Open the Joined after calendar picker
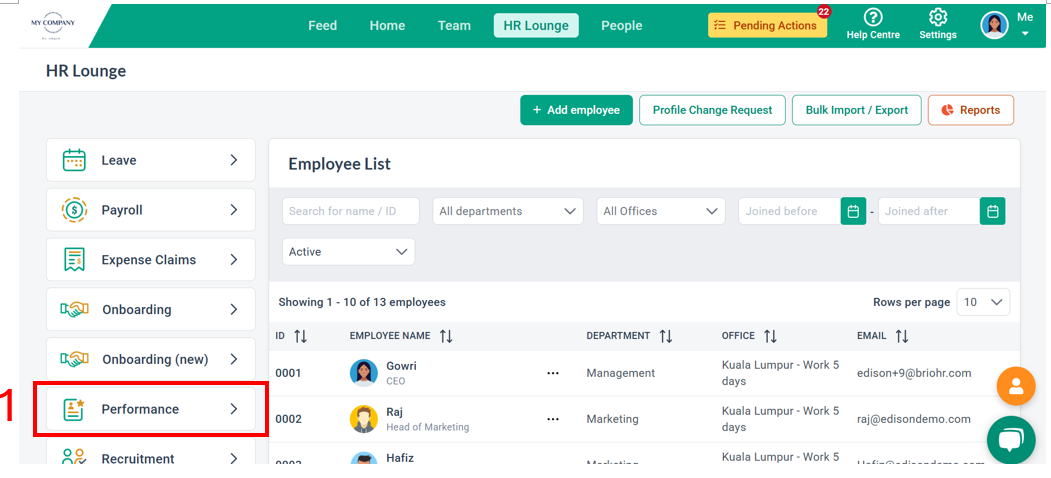 [x=993, y=211]
